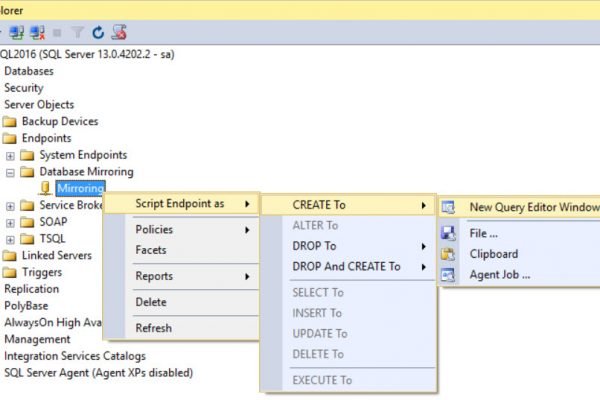Select Facets in the context menu

(x=151, y=250)
